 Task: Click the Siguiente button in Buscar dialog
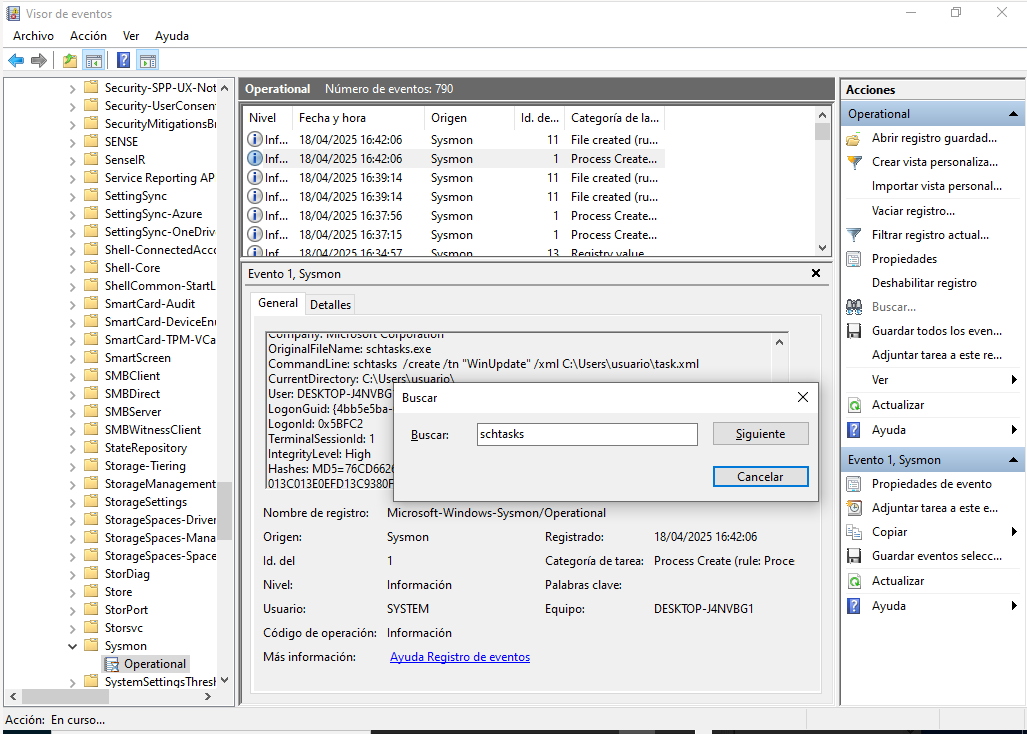(760, 434)
